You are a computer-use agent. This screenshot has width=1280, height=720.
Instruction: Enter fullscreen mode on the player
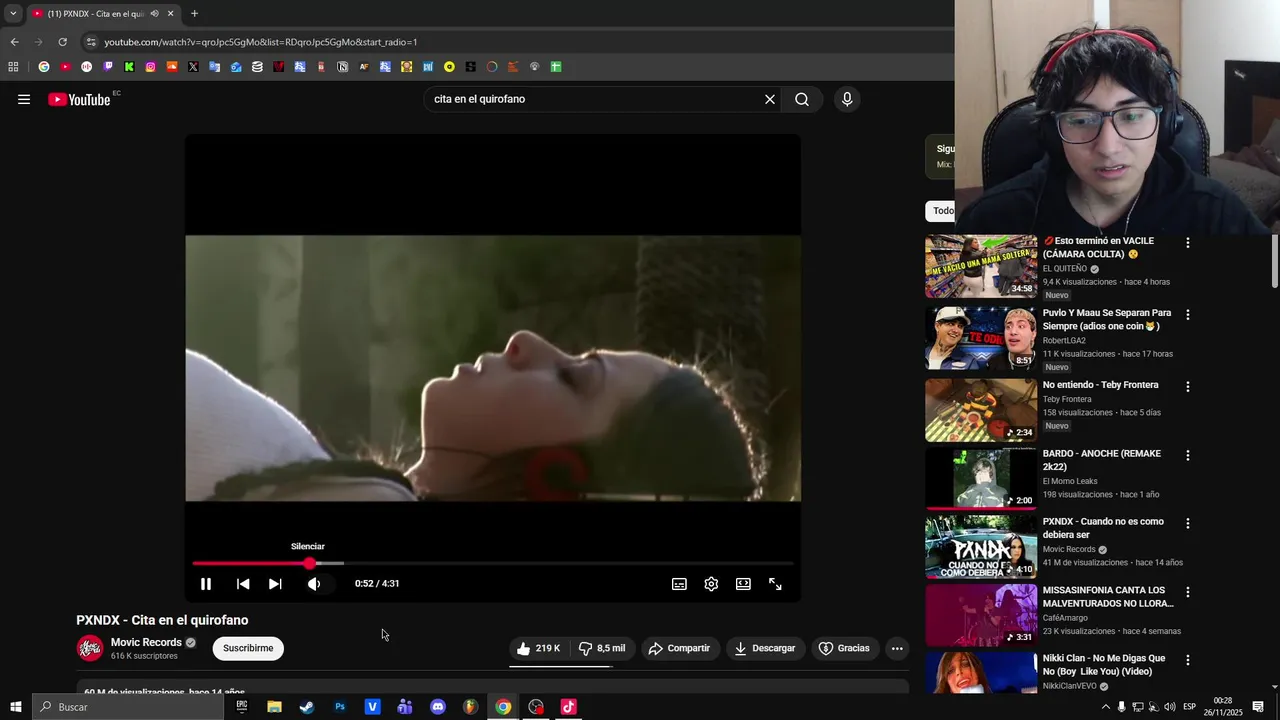point(775,584)
